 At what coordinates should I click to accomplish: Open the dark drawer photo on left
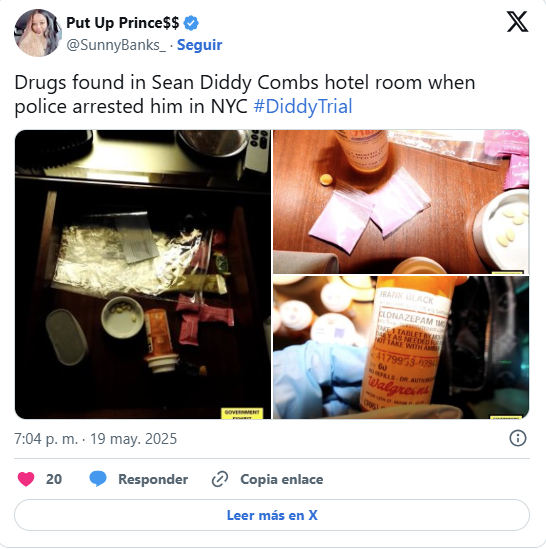click(x=143, y=274)
